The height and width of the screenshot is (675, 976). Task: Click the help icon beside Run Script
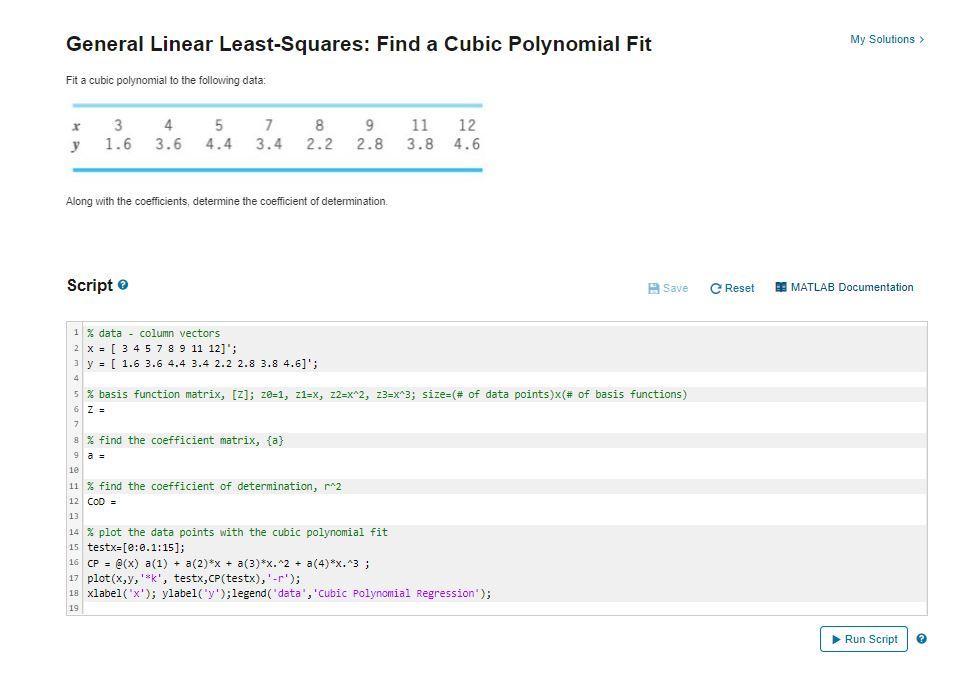click(921, 639)
